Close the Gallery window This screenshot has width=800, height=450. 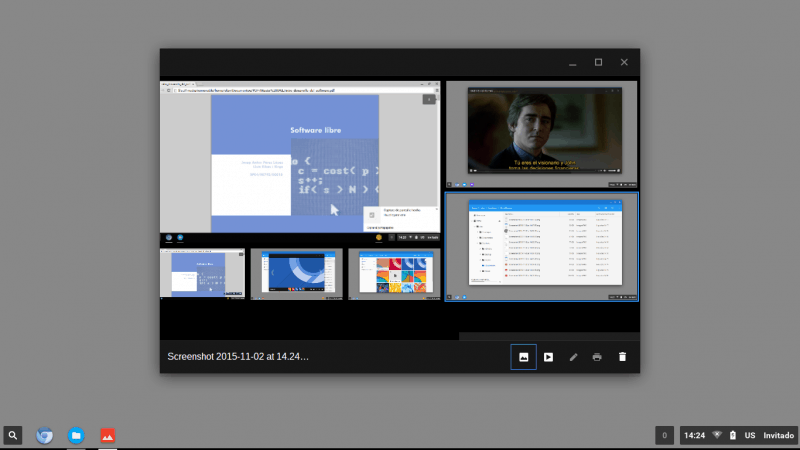(624, 62)
